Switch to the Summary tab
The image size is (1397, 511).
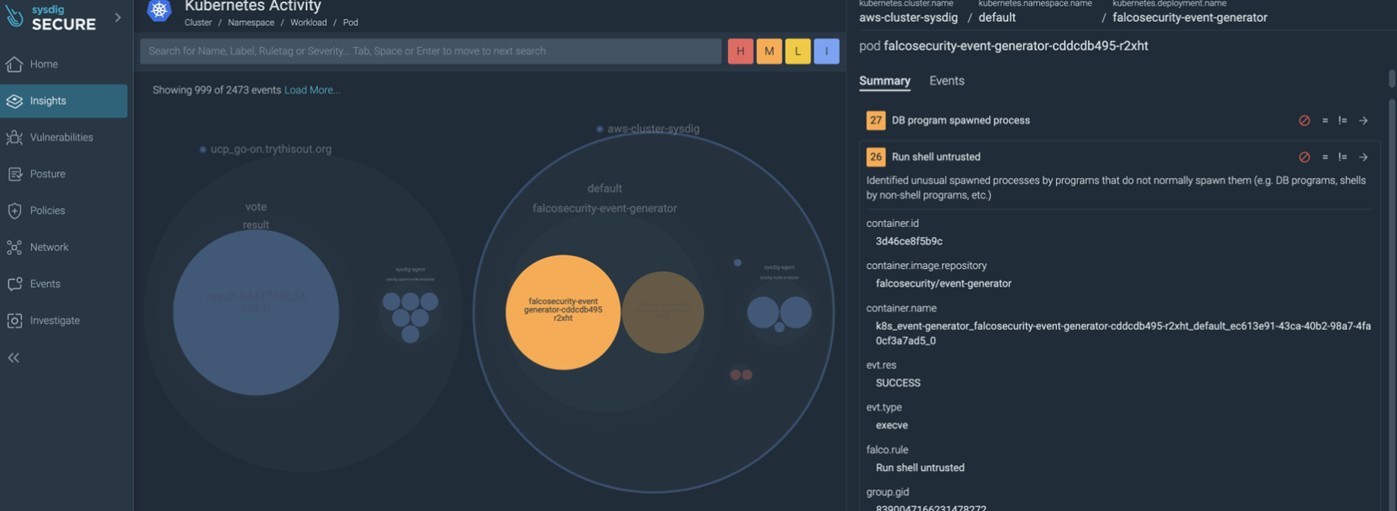(885, 81)
